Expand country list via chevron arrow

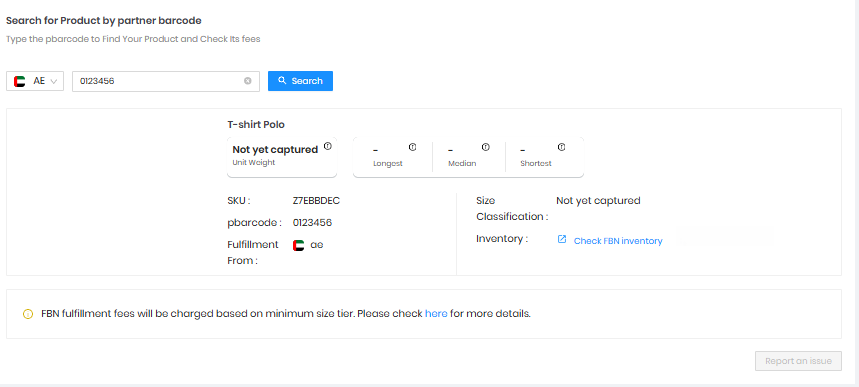[x=54, y=81]
